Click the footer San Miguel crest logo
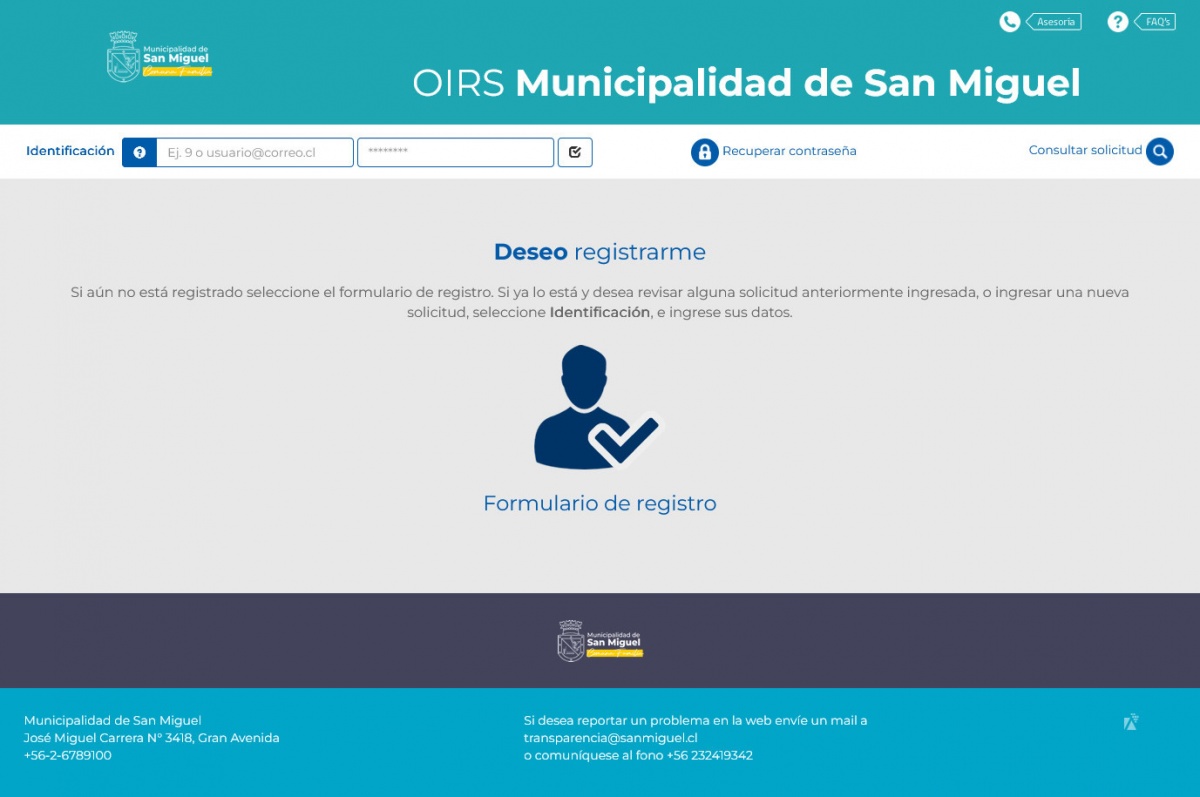 (600, 640)
